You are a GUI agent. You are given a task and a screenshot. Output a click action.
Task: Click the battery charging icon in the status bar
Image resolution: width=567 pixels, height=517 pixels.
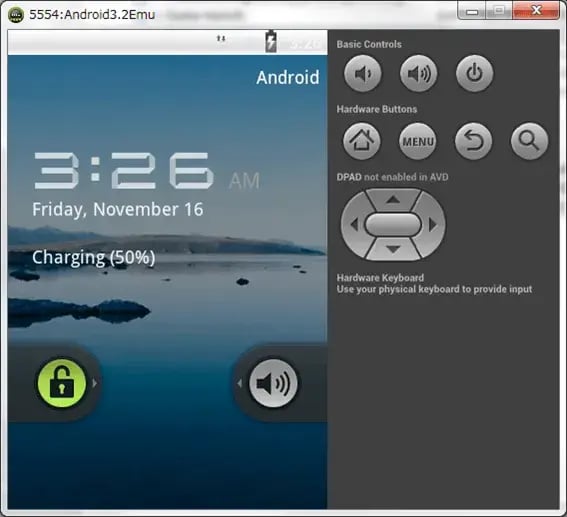tap(271, 42)
